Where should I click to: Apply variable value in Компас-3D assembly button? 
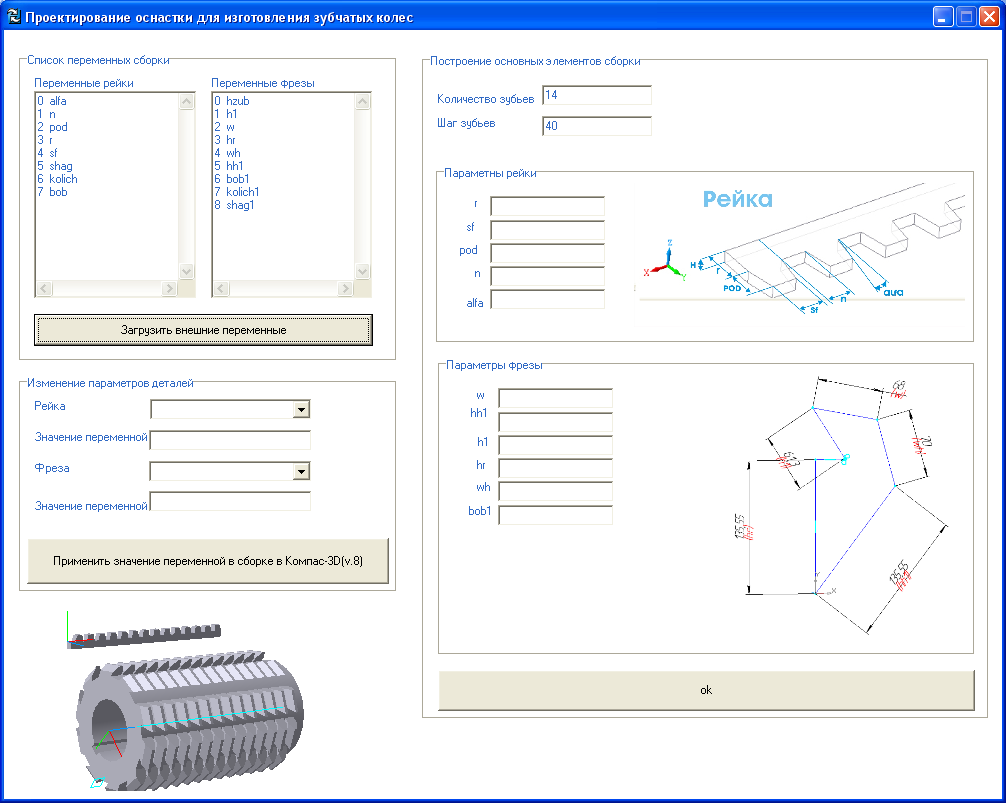(208, 561)
